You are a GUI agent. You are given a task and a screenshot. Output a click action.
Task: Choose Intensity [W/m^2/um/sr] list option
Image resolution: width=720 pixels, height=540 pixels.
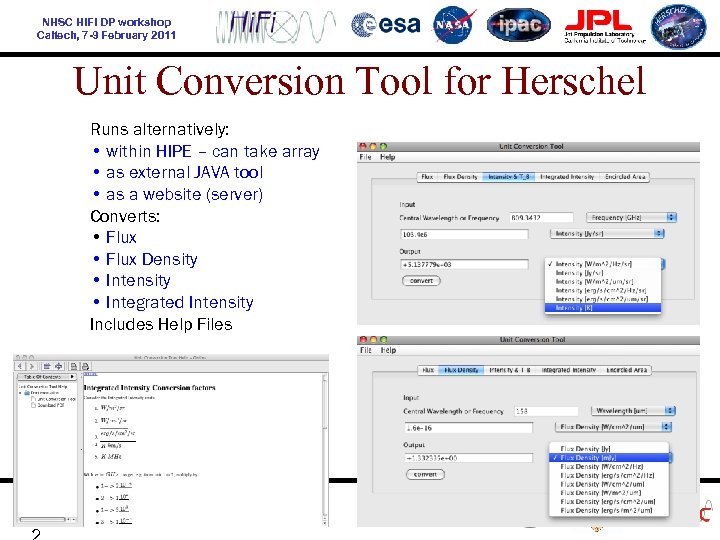click(602, 281)
